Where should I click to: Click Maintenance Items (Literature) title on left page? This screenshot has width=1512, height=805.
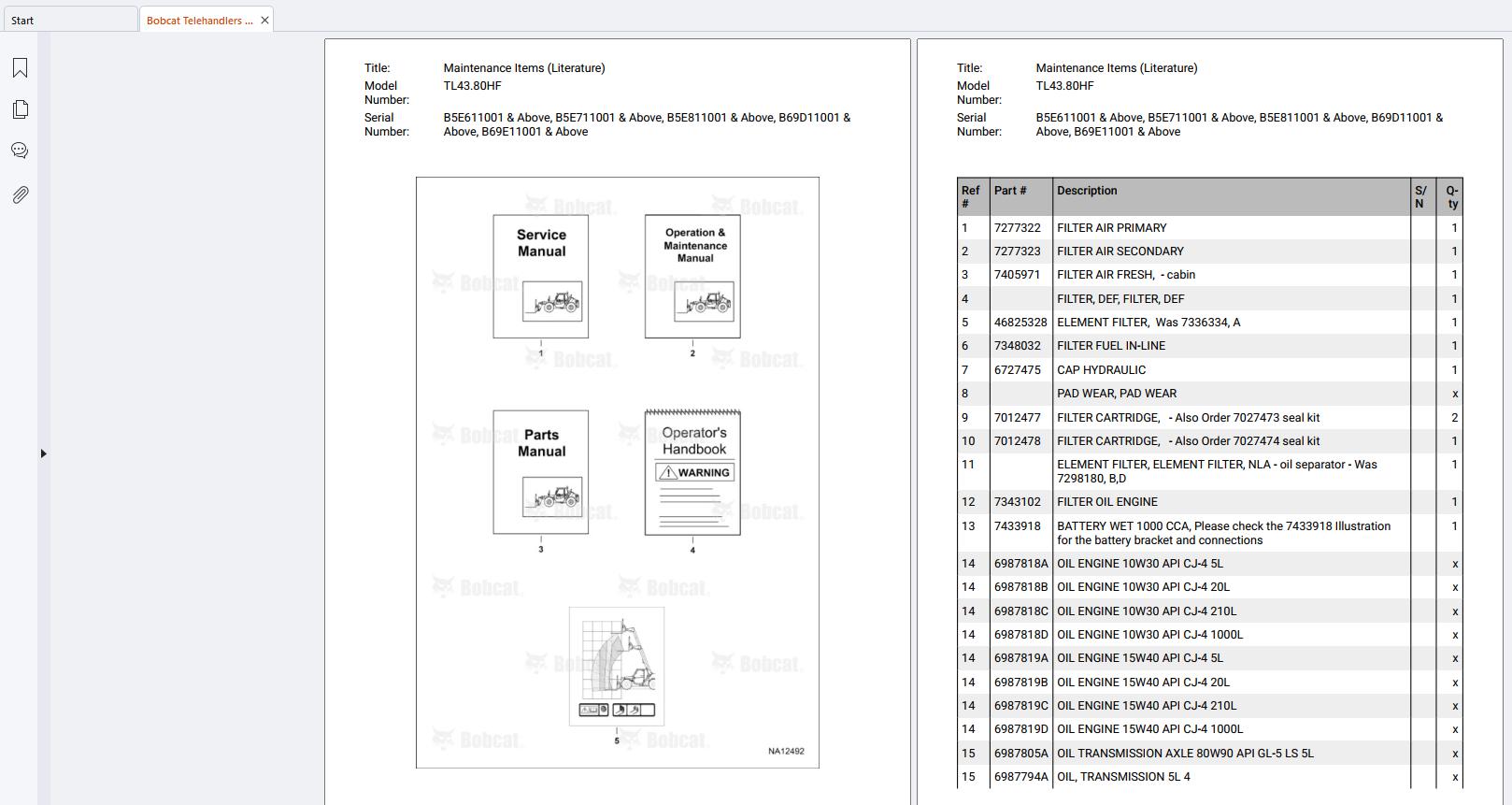[524, 68]
